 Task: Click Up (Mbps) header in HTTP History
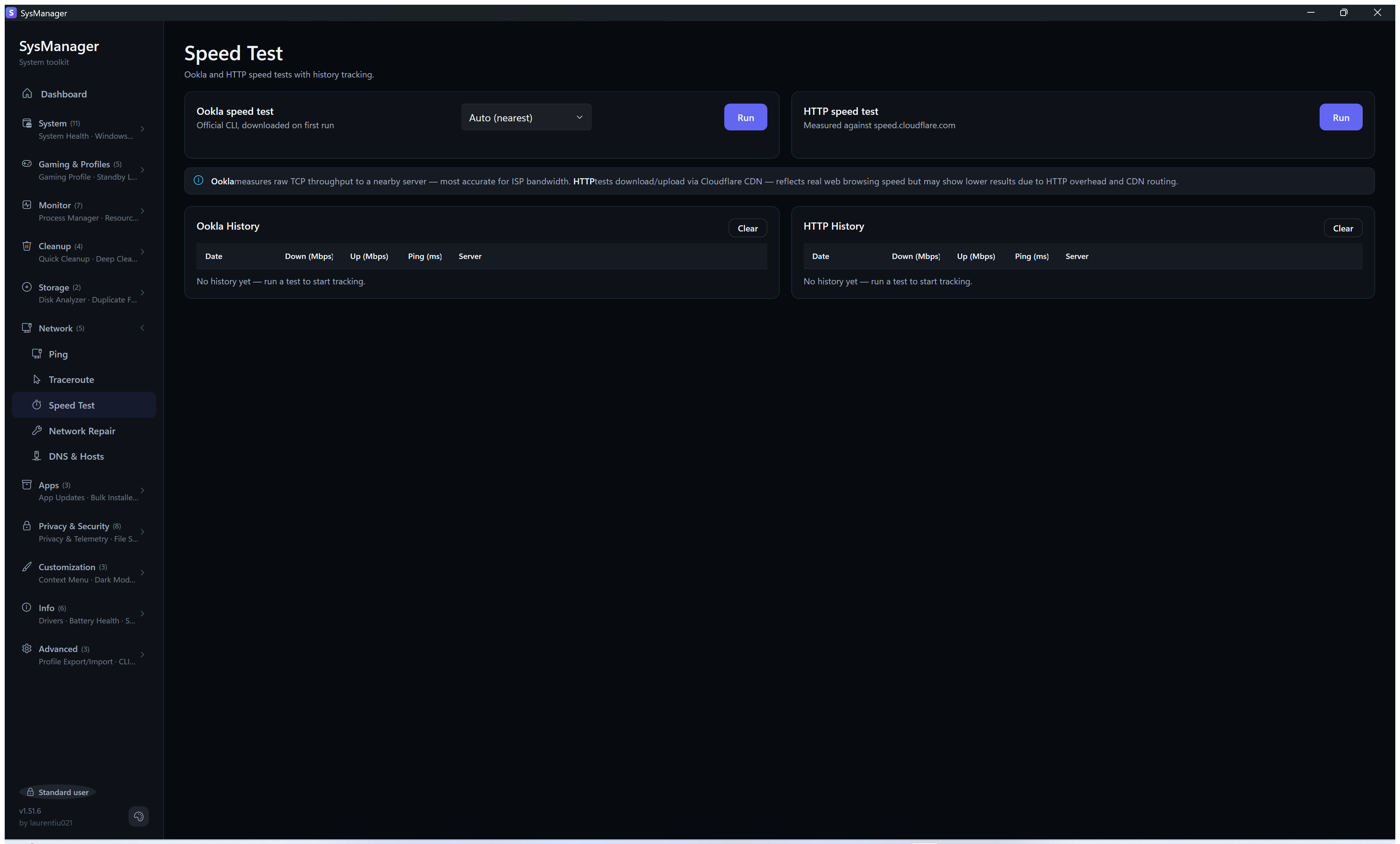[976, 256]
